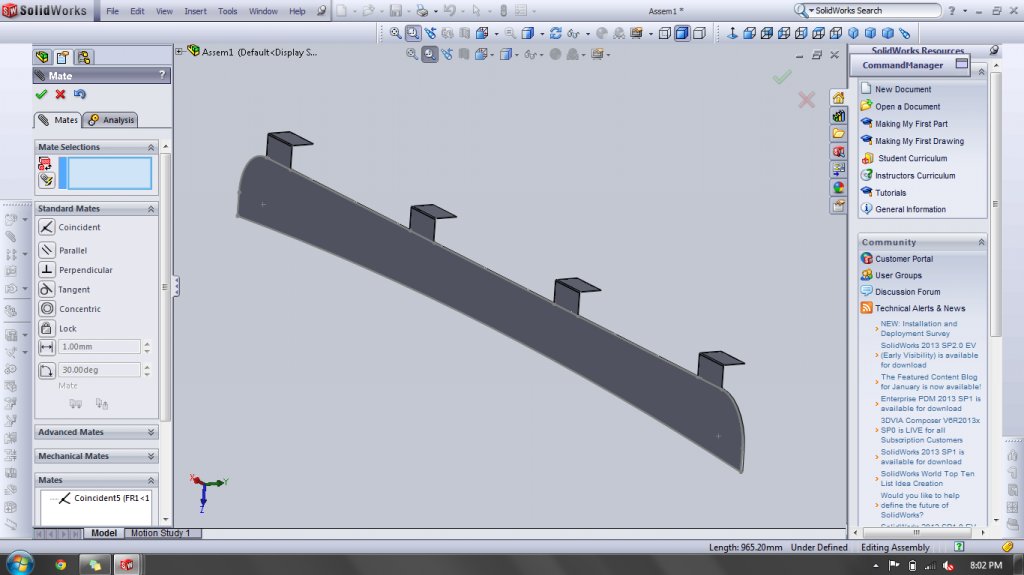This screenshot has width=1024, height=575.
Task: Click the Print icon in toolbar
Action: 422,10
